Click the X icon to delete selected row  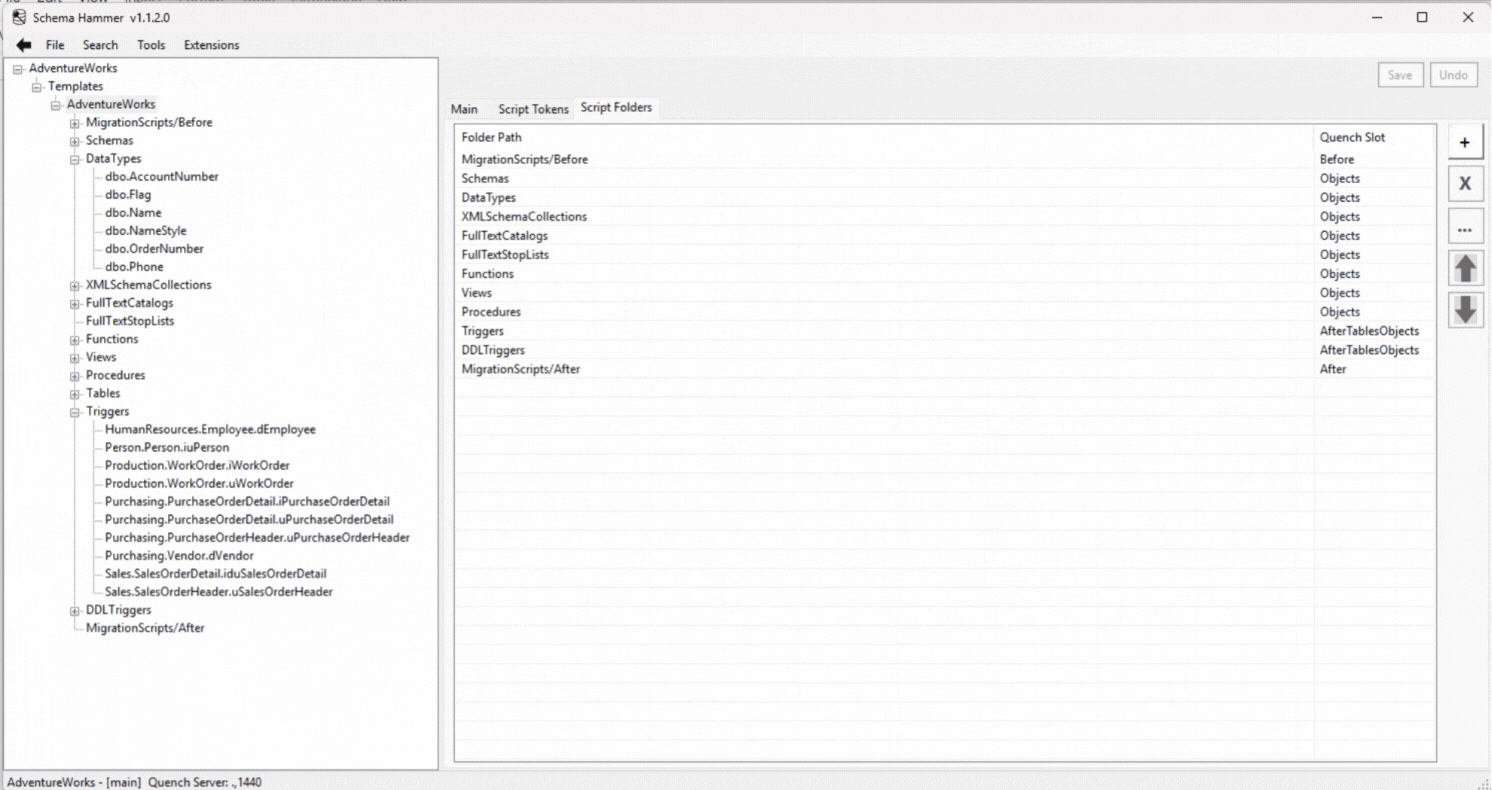(x=1465, y=183)
